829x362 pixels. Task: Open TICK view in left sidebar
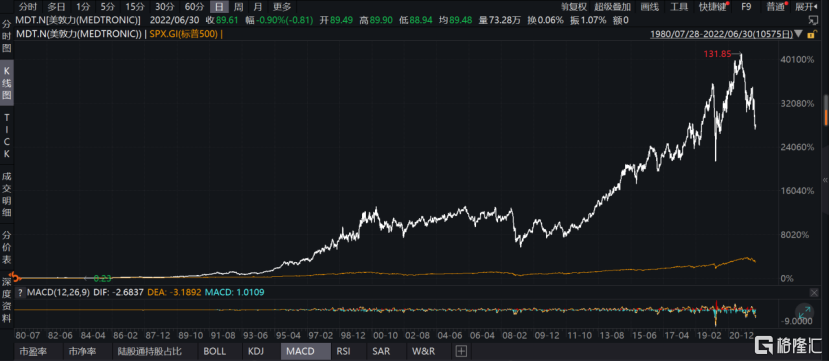coord(7,135)
